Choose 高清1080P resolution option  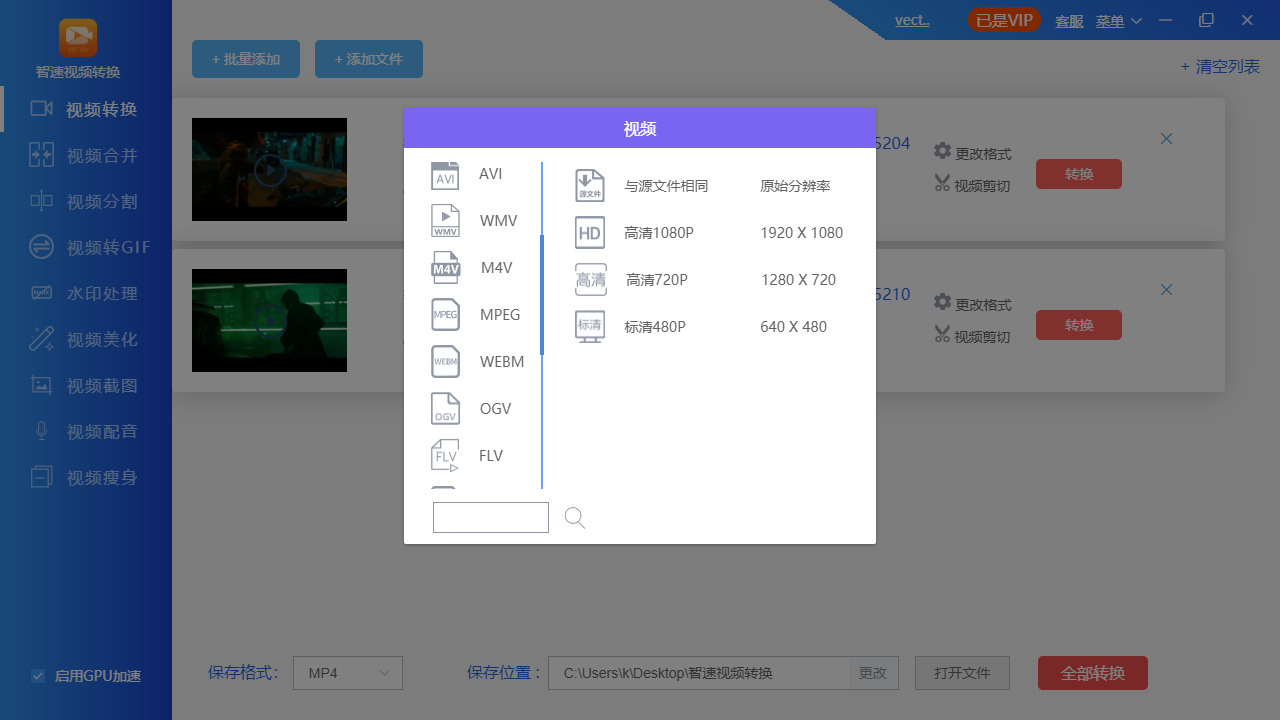pyautogui.click(x=657, y=232)
